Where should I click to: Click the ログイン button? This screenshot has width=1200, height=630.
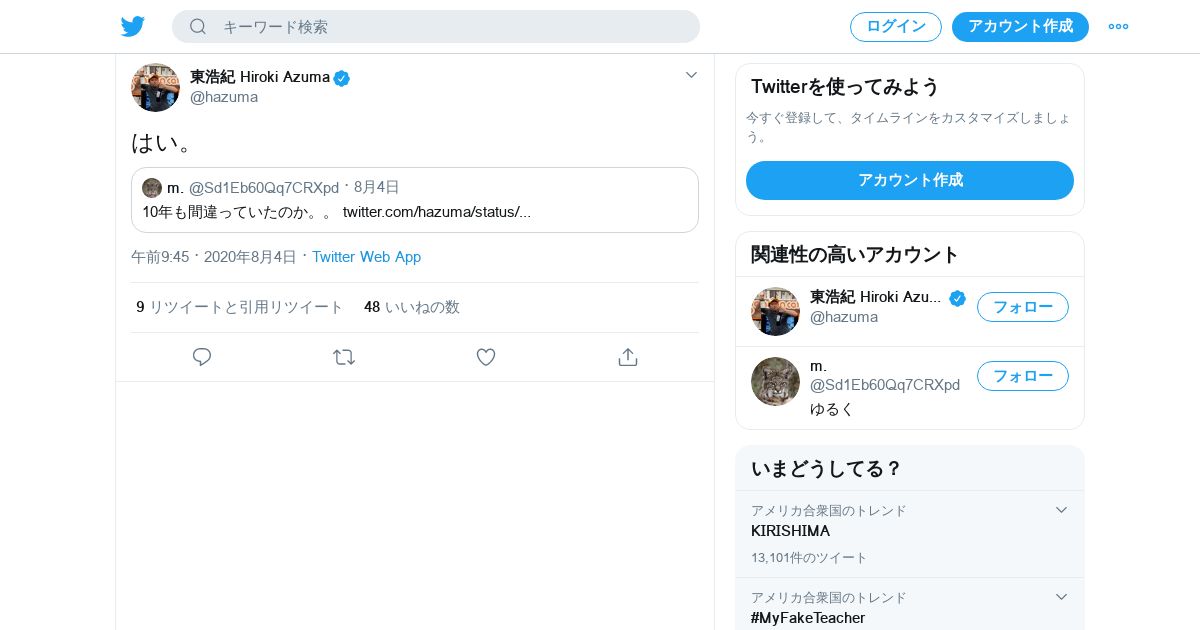(895, 27)
